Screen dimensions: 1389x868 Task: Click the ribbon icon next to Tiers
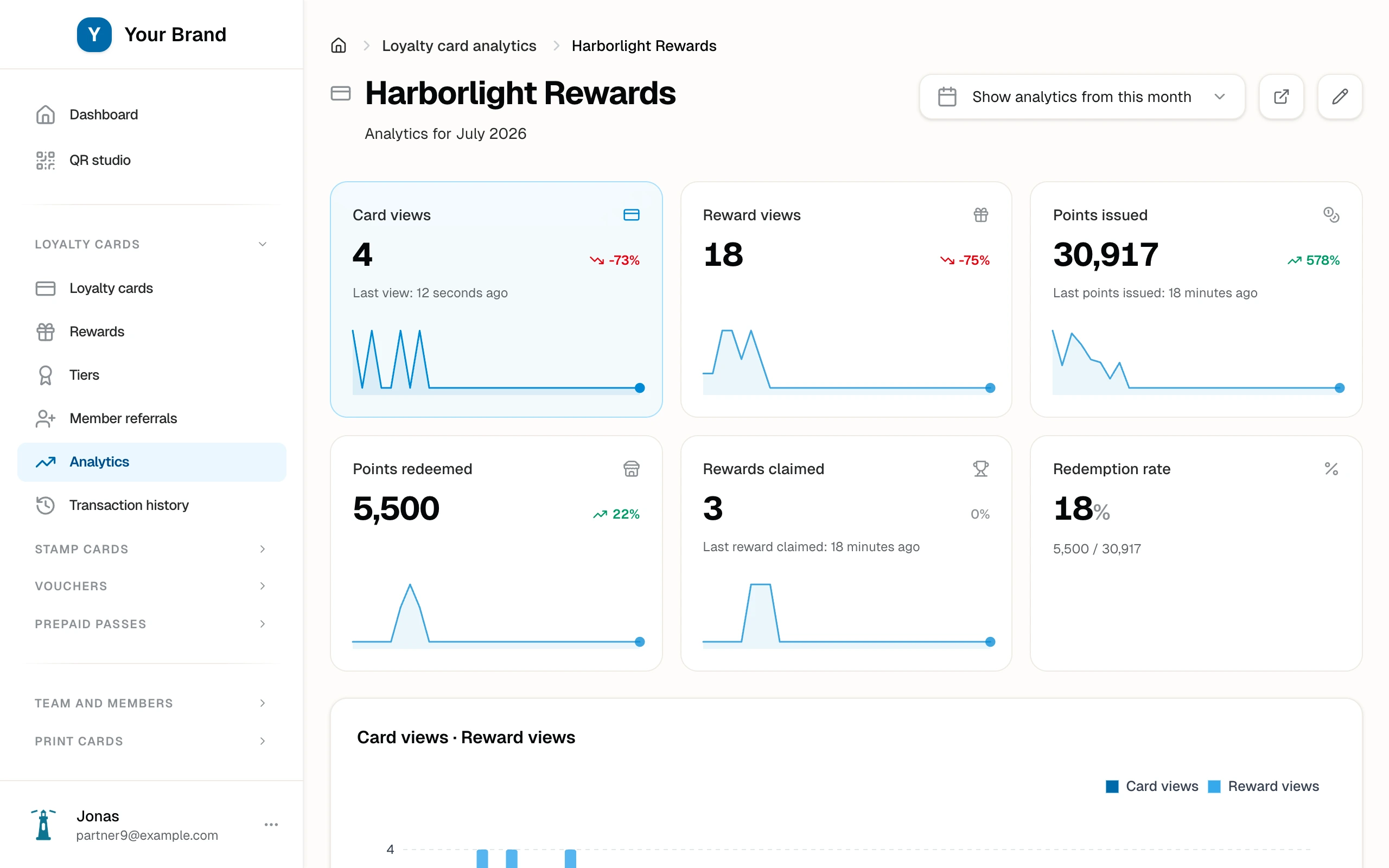(46, 375)
